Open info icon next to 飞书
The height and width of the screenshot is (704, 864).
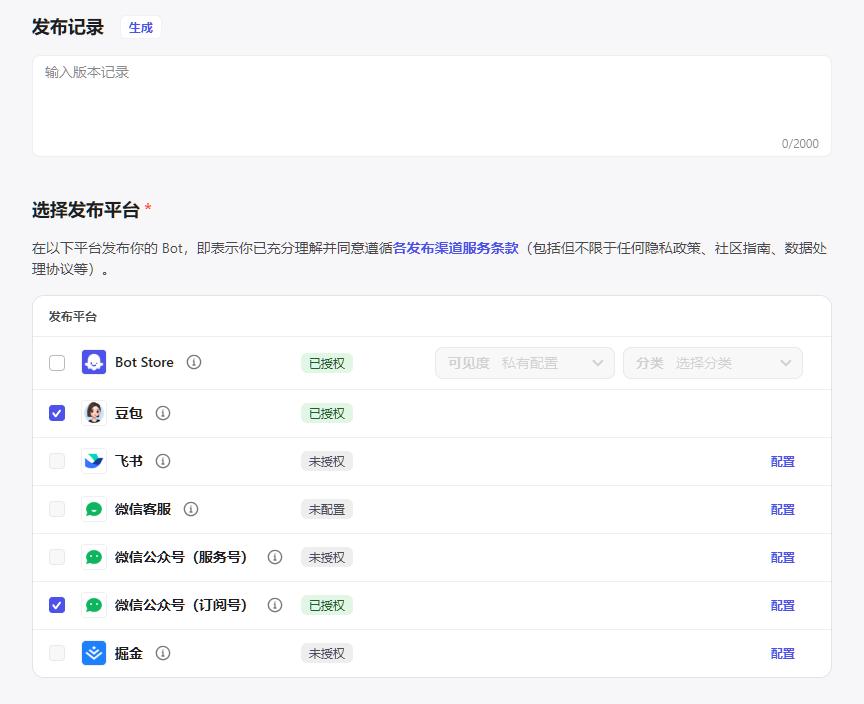coord(163,461)
